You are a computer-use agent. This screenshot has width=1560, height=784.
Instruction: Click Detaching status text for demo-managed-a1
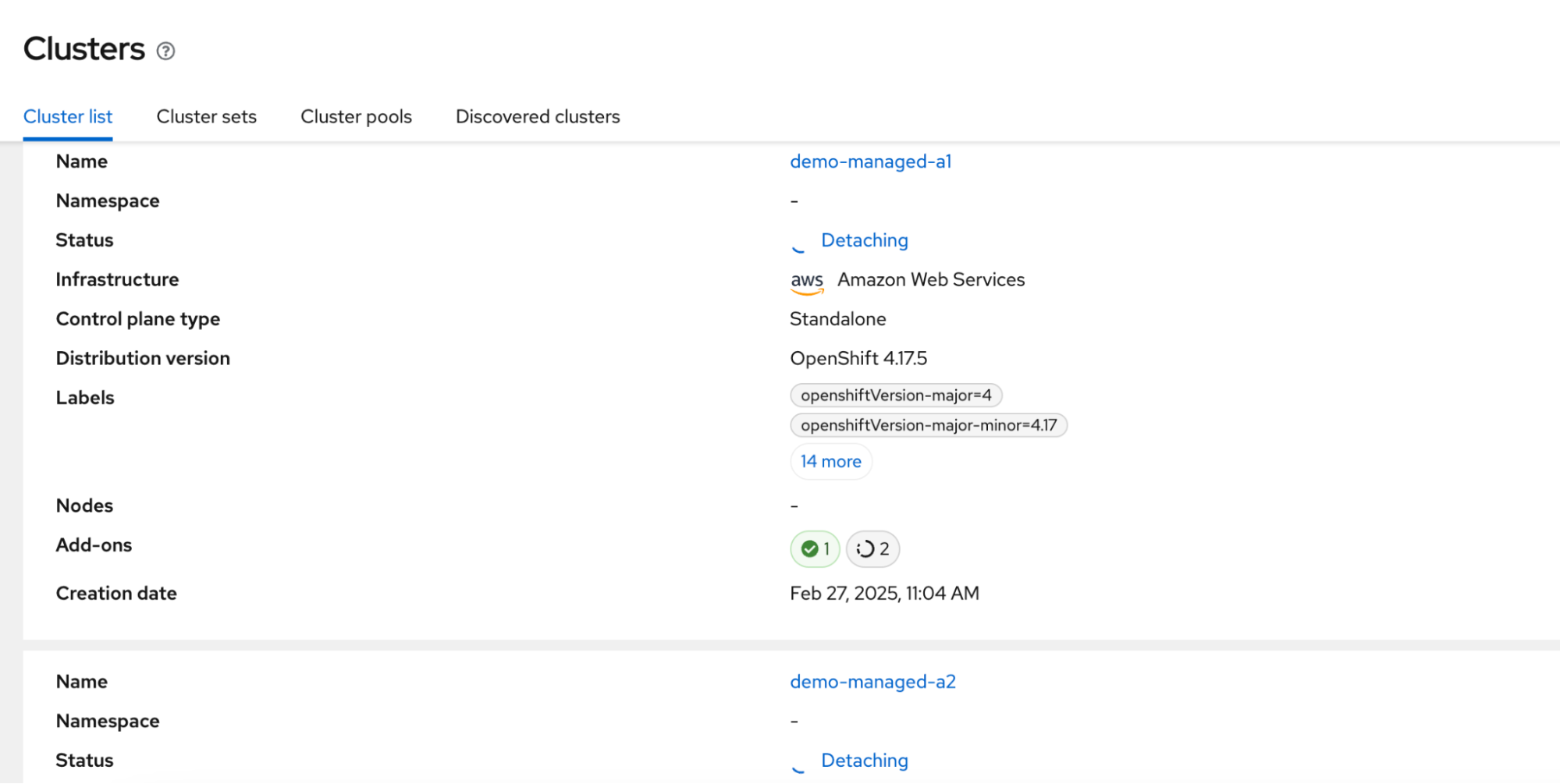tap(864, 240)
